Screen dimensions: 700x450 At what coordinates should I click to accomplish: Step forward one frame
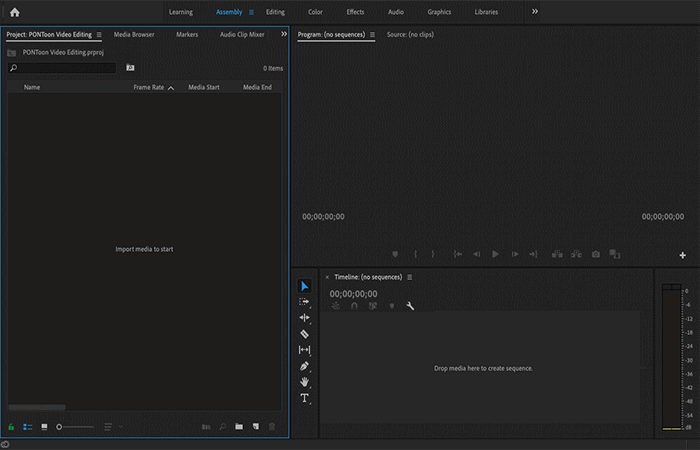click(x=515, y=254)
